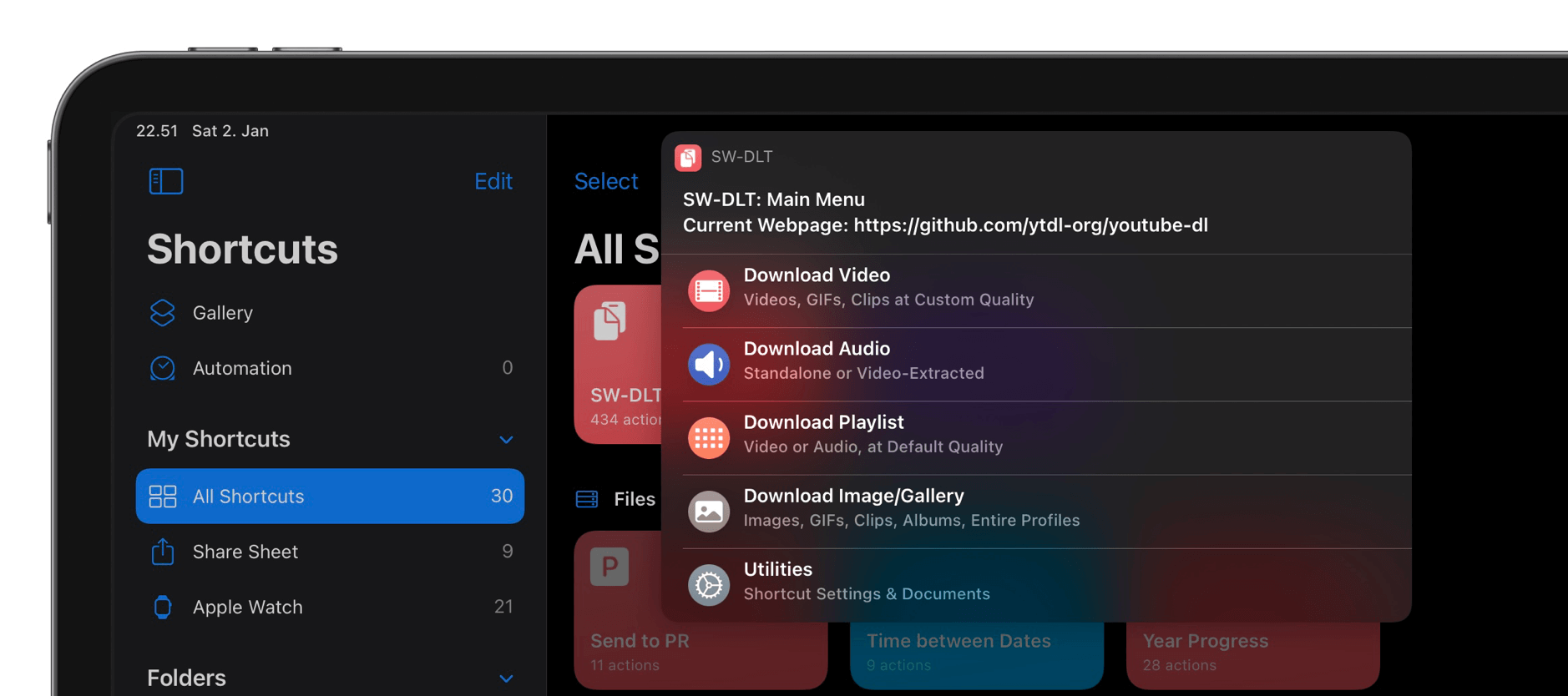1568x696 pixels.
Task: Run the Time between Dates shortcut
Action: coord(977,654)
